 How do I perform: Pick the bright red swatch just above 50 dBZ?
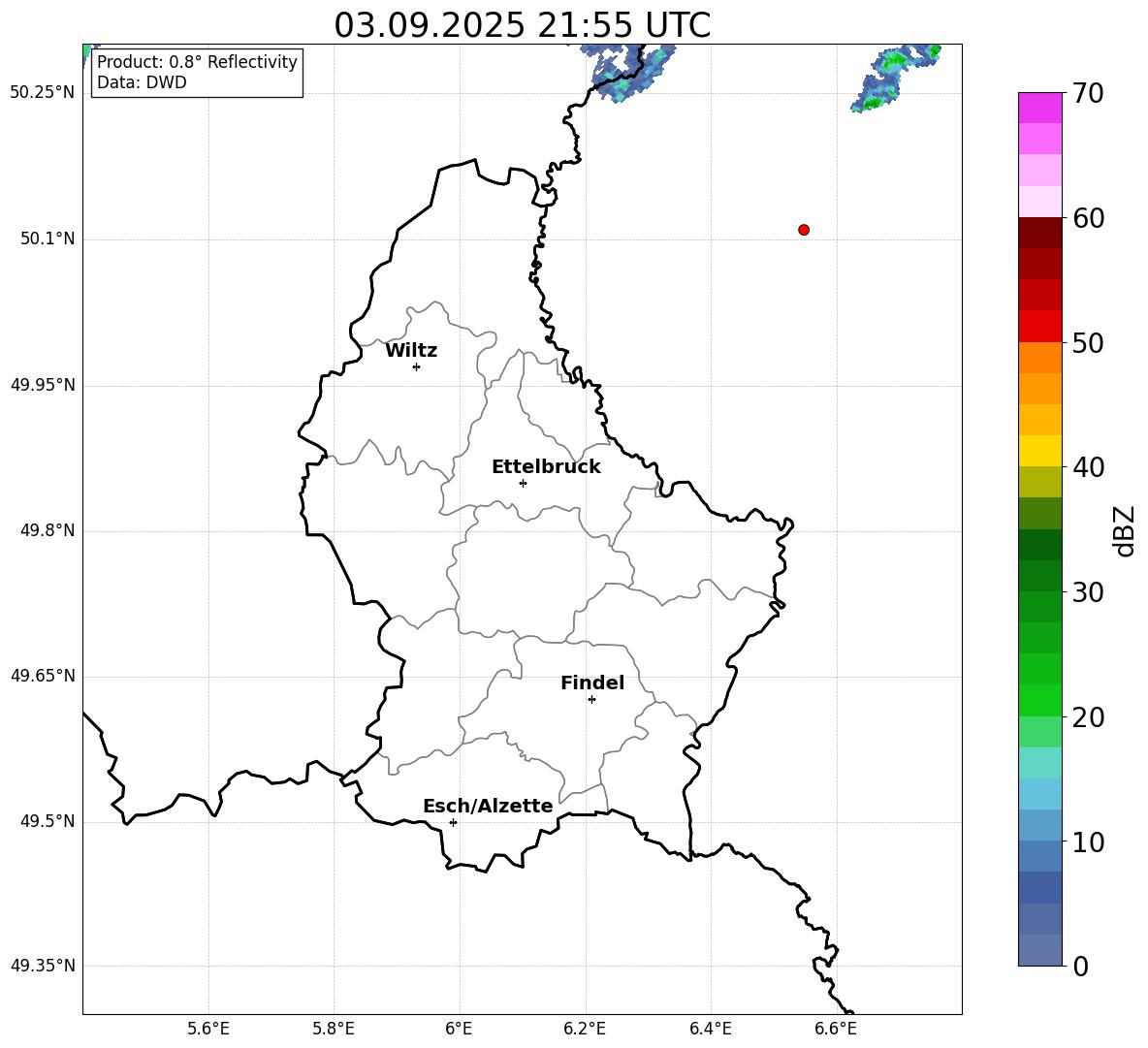pyautogui.click(x=1040, y=326)
